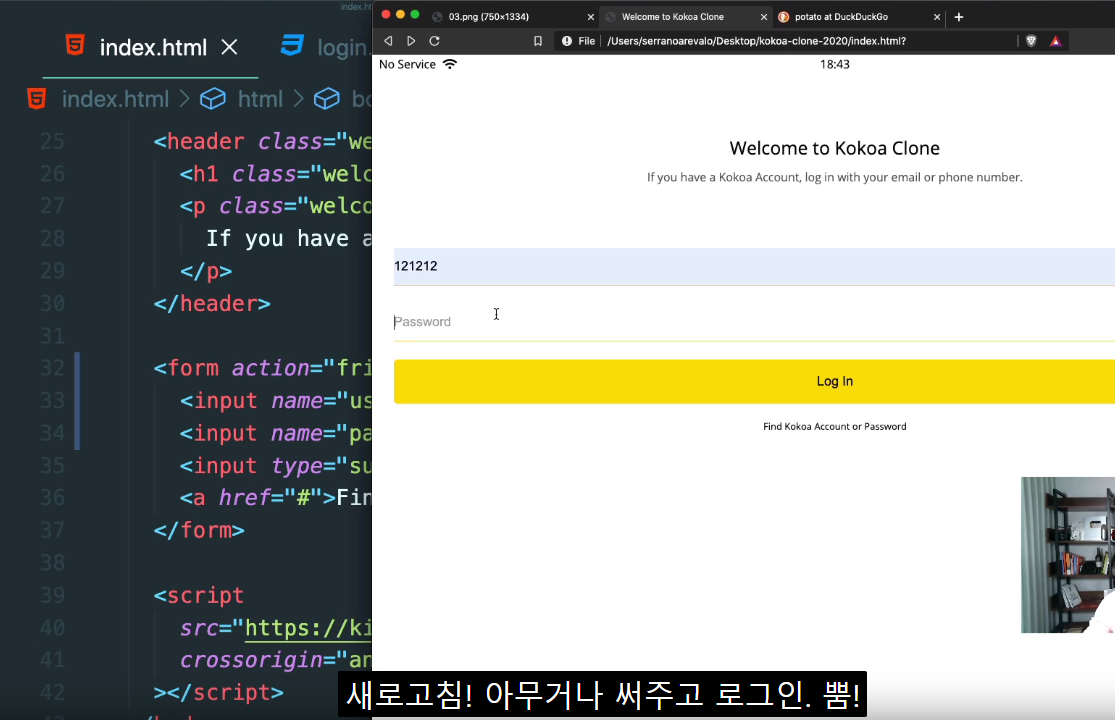Reload the Kokoa Clone page
Image resolution: width=1115 pixels, height=720 pixels.
pyautogui.click(x=434, y=41)
